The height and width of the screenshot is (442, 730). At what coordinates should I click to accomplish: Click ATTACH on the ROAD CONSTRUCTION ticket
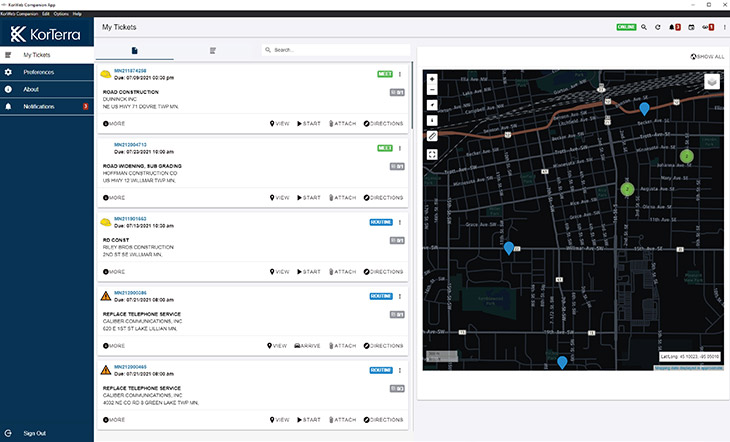click(343, 124)
